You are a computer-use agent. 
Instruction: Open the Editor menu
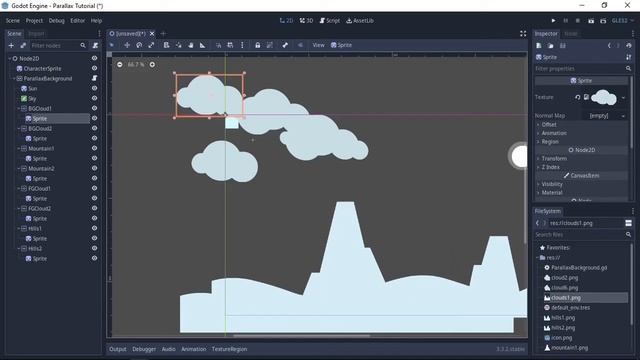point(78,20)
